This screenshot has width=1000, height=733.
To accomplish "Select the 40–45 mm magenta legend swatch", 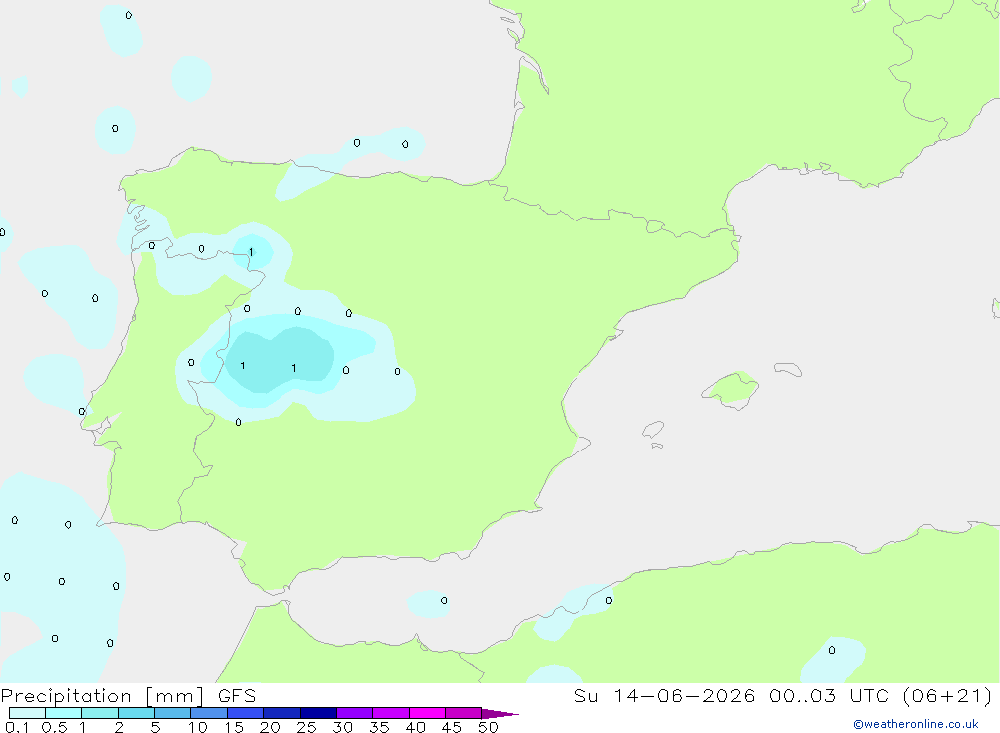I will pos(427,713).
